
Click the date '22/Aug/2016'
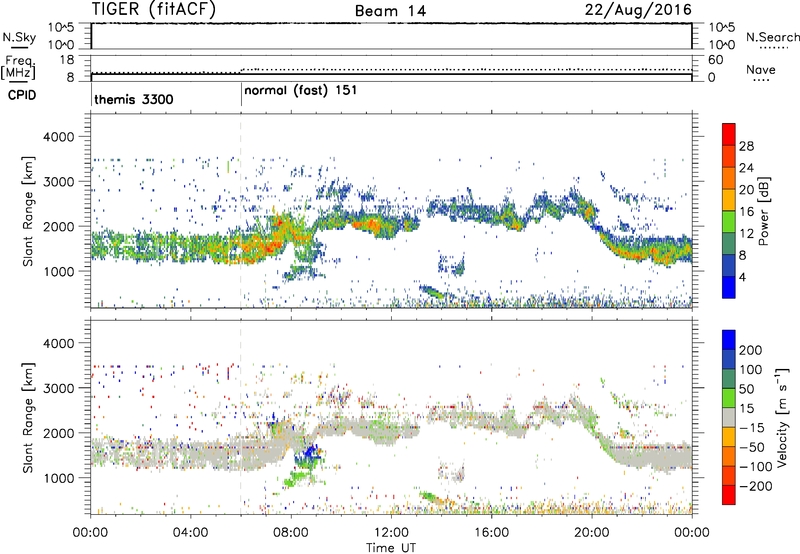point(638,10)
